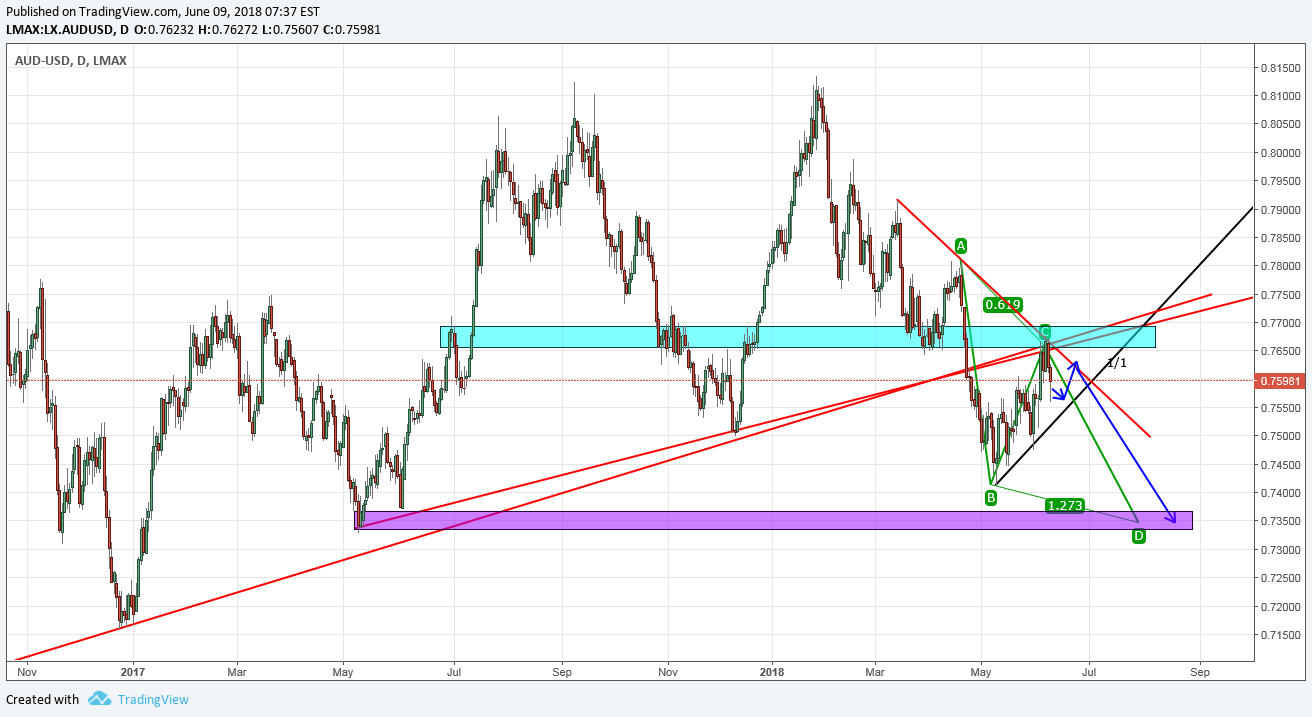Click the 0.77000 price axis label

pos(1280,323)
